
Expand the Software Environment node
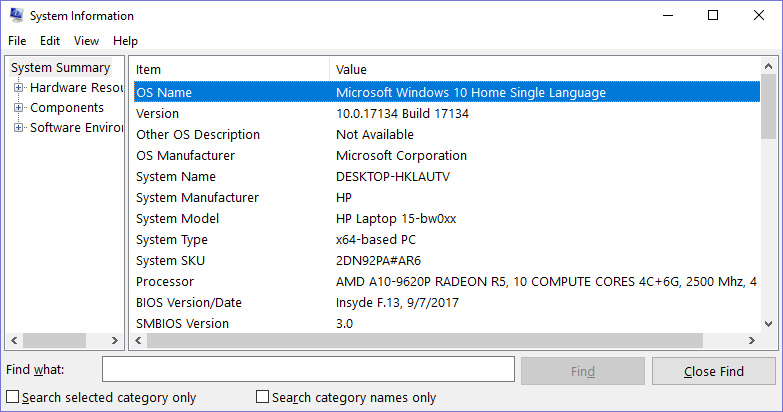18,127
